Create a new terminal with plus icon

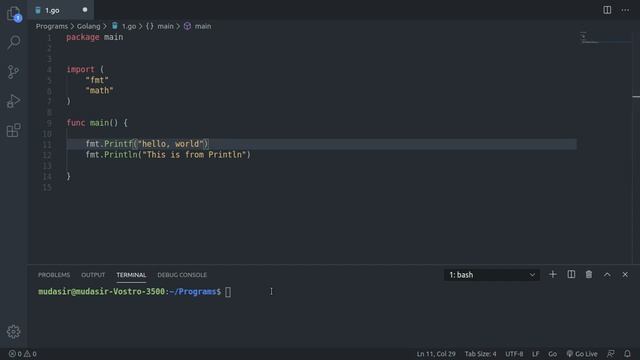coord(553,275)
